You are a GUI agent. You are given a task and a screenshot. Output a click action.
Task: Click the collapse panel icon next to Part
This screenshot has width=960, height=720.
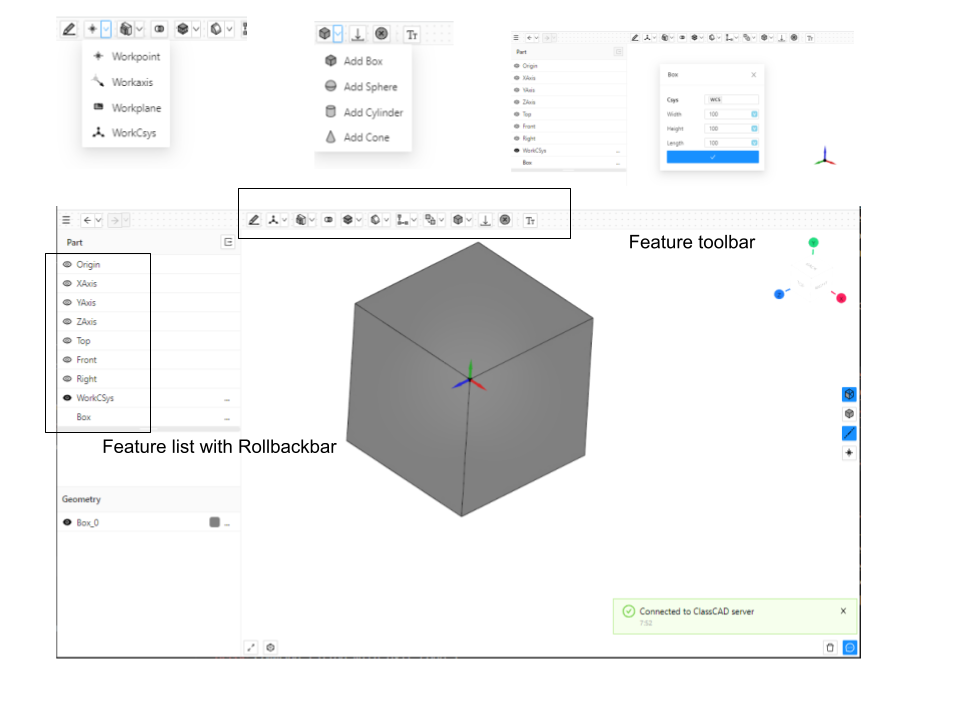point(227,242)
